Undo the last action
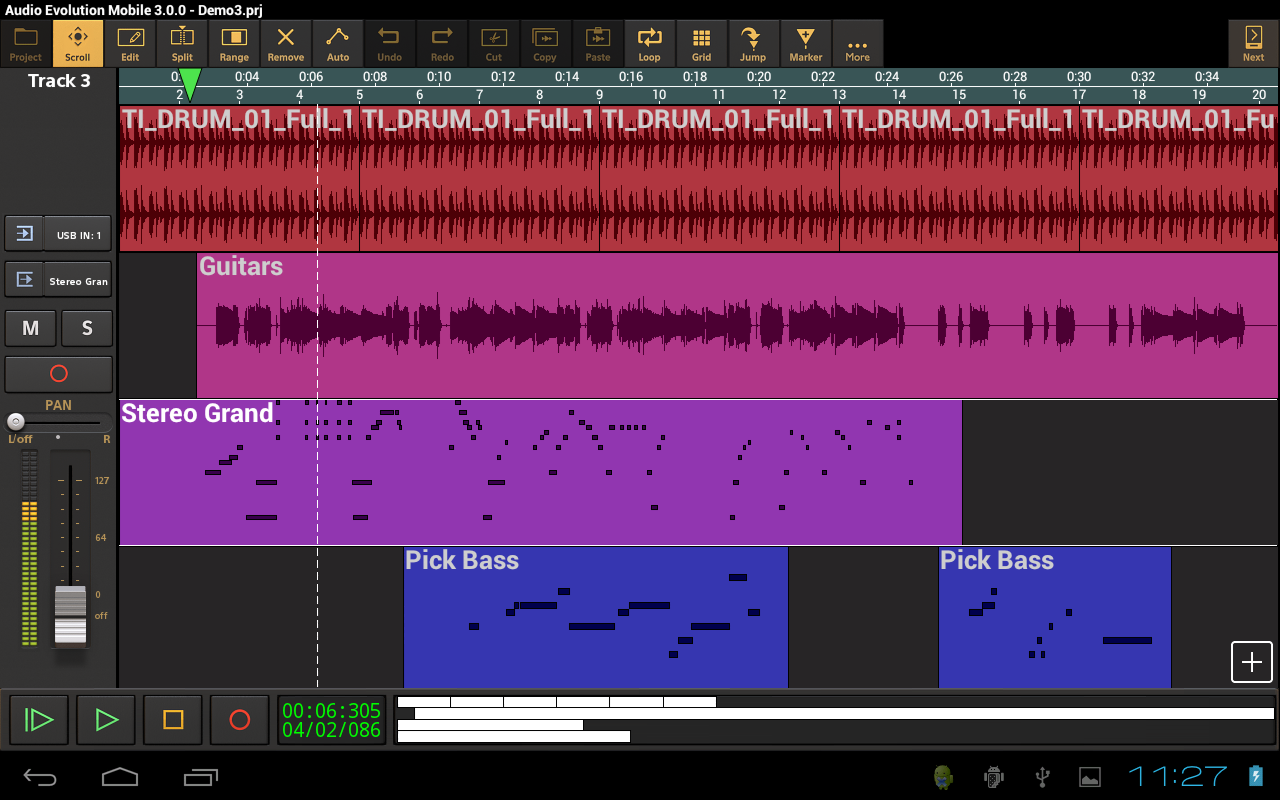 click(390, 44)
